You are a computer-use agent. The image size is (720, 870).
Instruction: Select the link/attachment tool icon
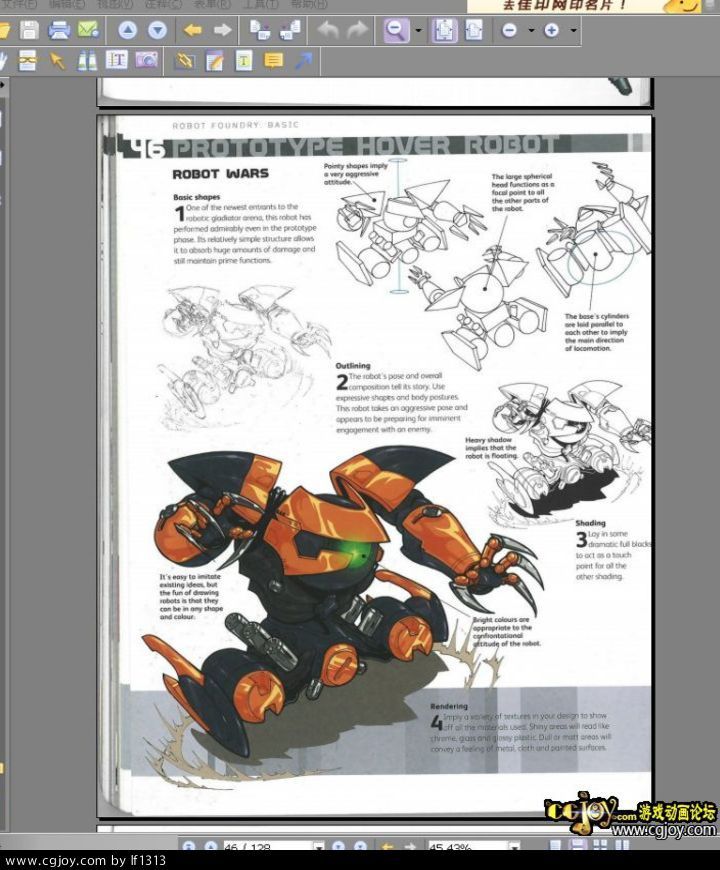(x=184, y=60)
